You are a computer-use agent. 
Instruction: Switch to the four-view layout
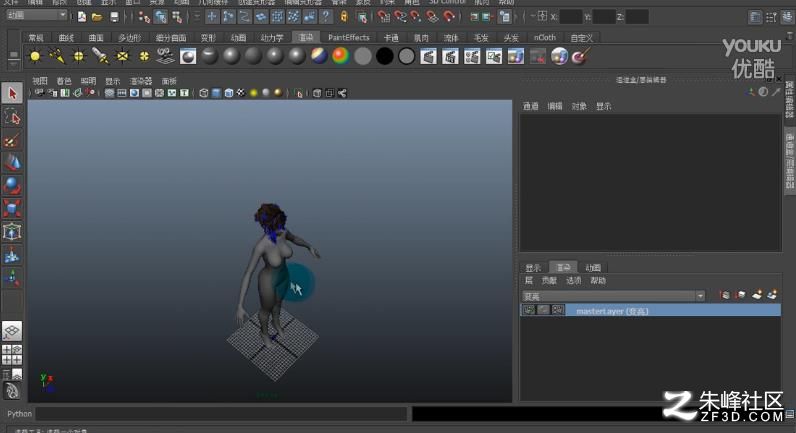12,355
